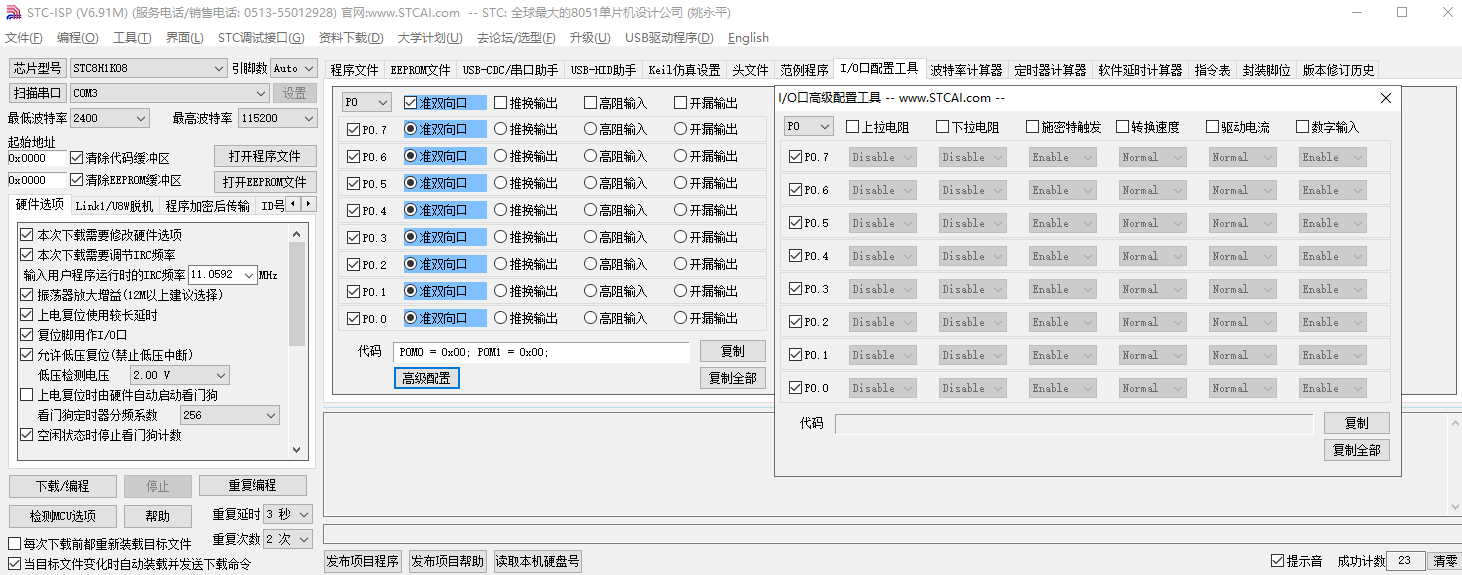This screenshot has width=1462, height=575.
Task: Close the I/O口高级配置工具 dialog
Action: (x=1385, y=98)
